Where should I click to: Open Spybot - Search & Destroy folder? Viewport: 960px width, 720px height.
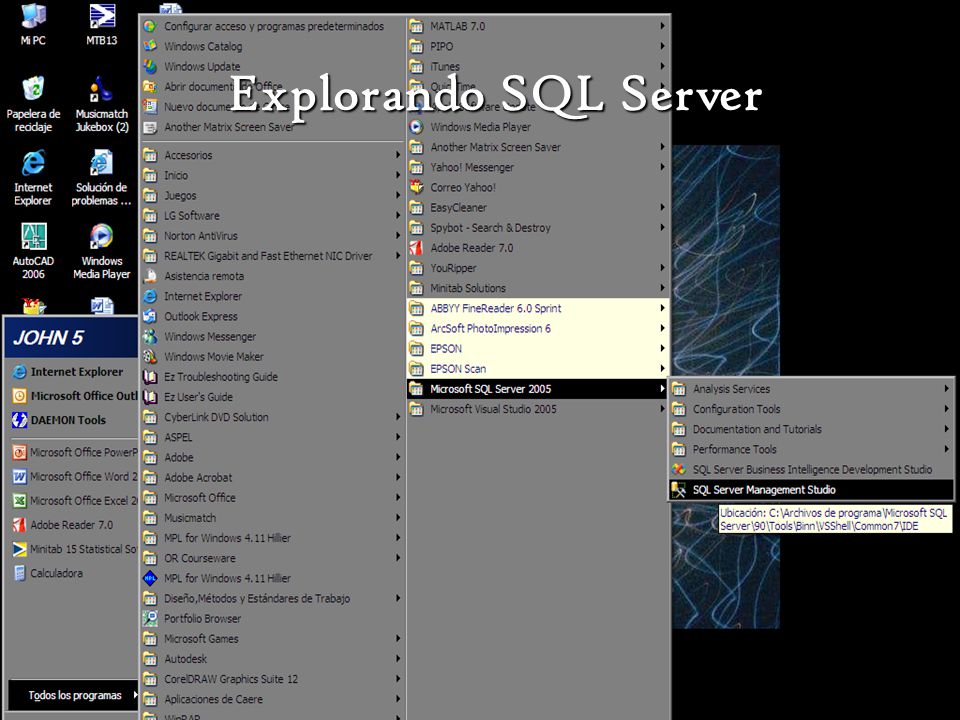[538, 228]
